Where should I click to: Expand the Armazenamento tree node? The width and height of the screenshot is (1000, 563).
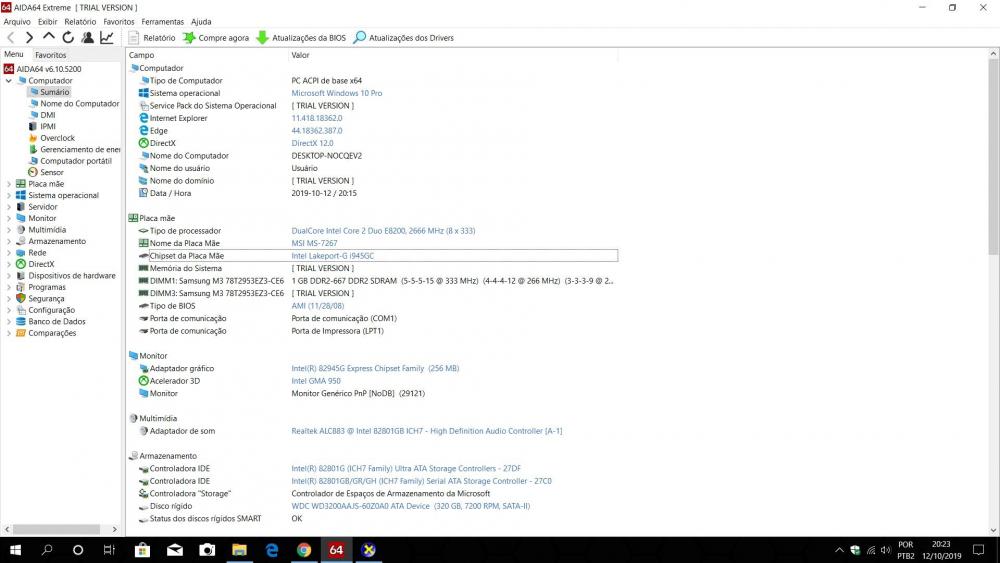click(8, 241)
